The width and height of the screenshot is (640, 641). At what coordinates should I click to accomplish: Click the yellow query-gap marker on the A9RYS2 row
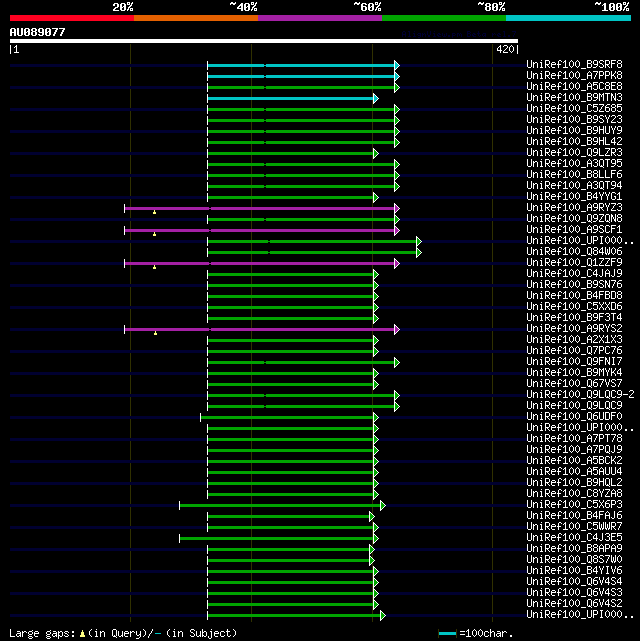[155, 334]
